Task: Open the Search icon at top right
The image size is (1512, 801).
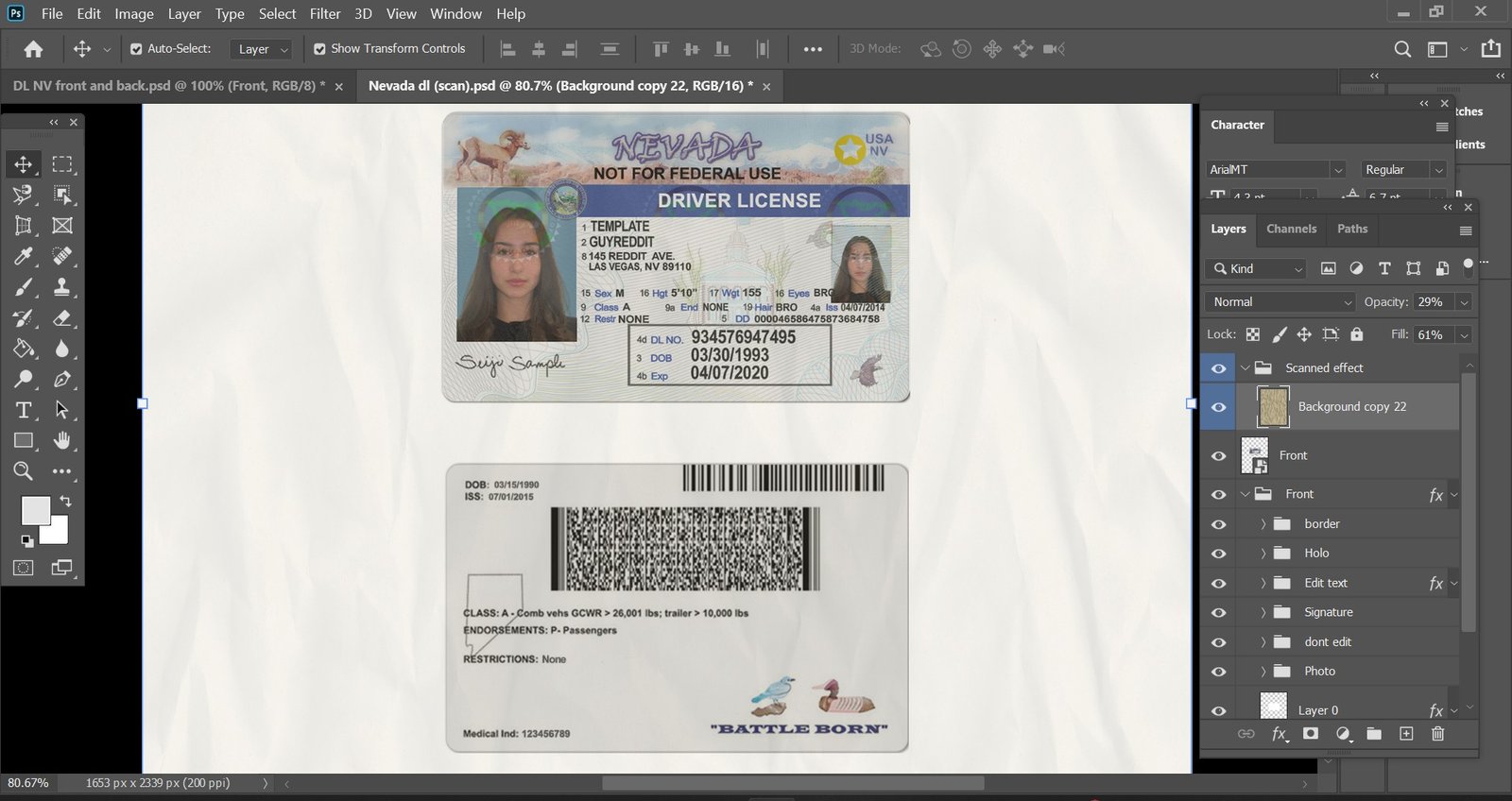Action: [x=1402, y=49]
